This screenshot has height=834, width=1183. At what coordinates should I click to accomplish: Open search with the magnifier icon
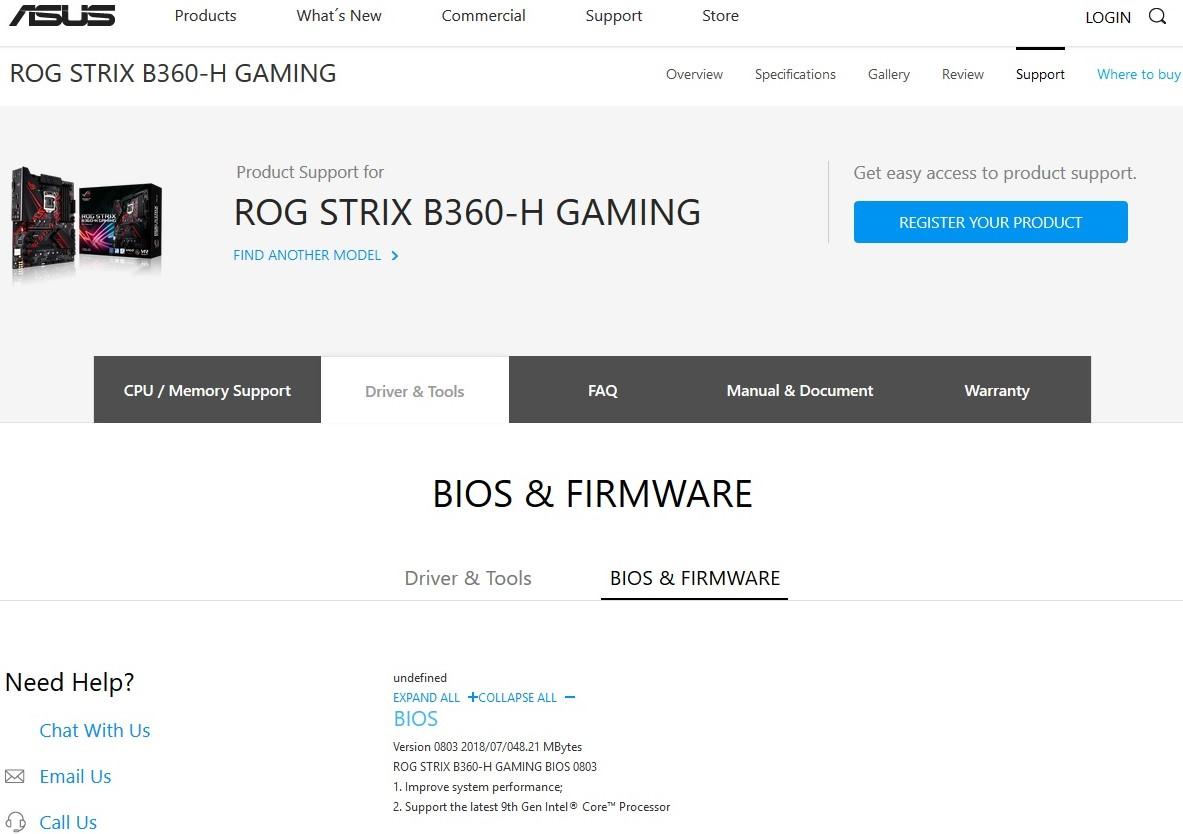tap(1157, 17)
